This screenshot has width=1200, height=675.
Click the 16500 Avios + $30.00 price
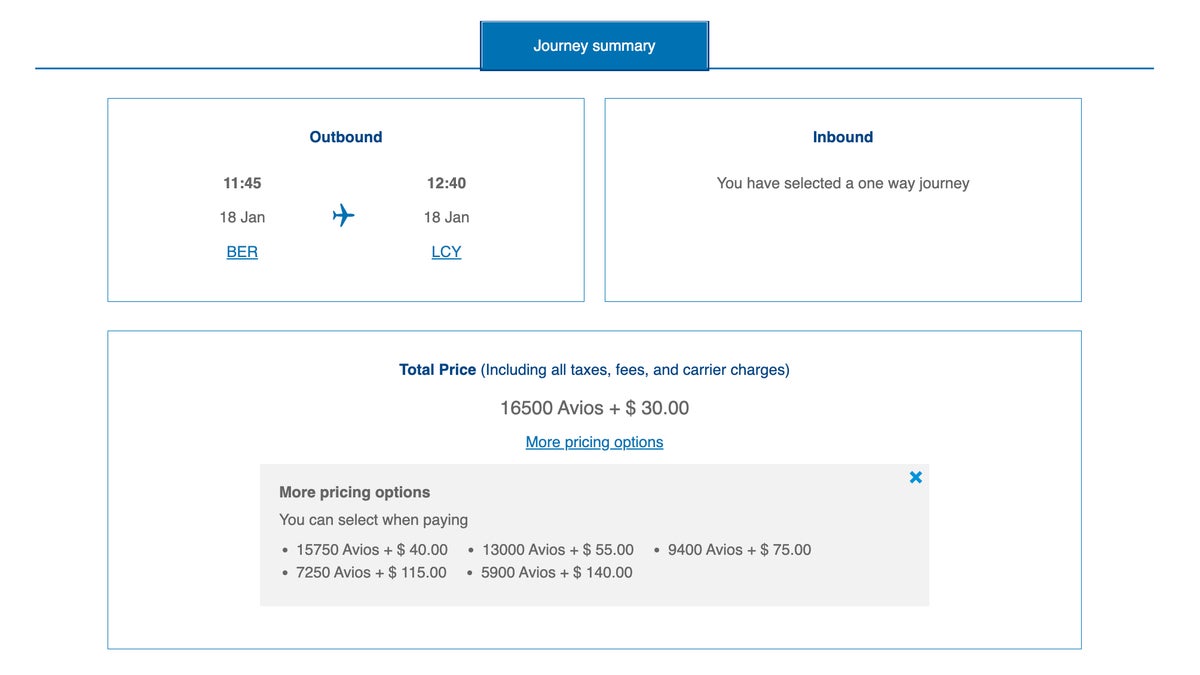pos(594,407)
